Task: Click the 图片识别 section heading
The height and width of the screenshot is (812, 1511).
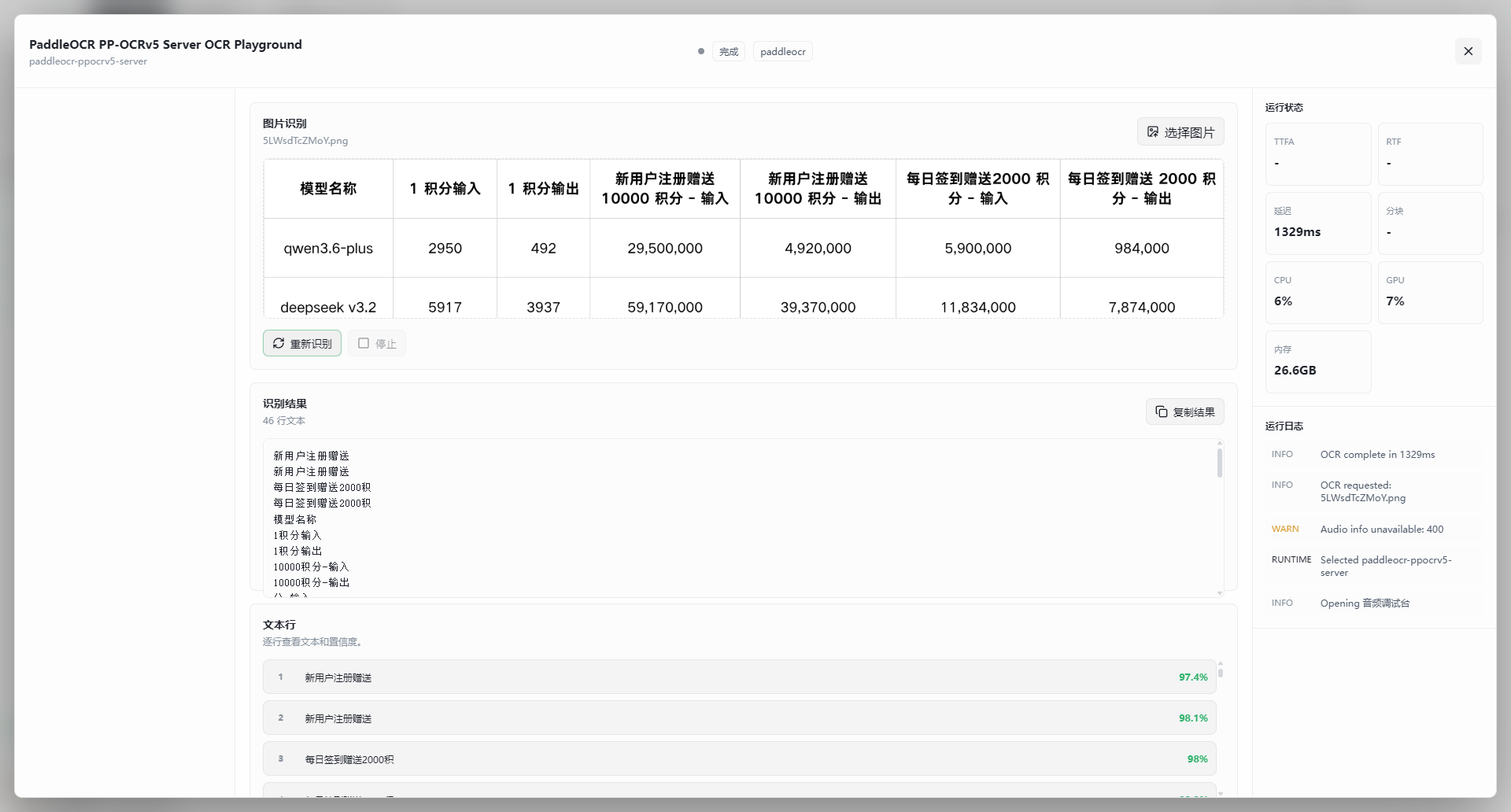Action: (x=285, y=124)
